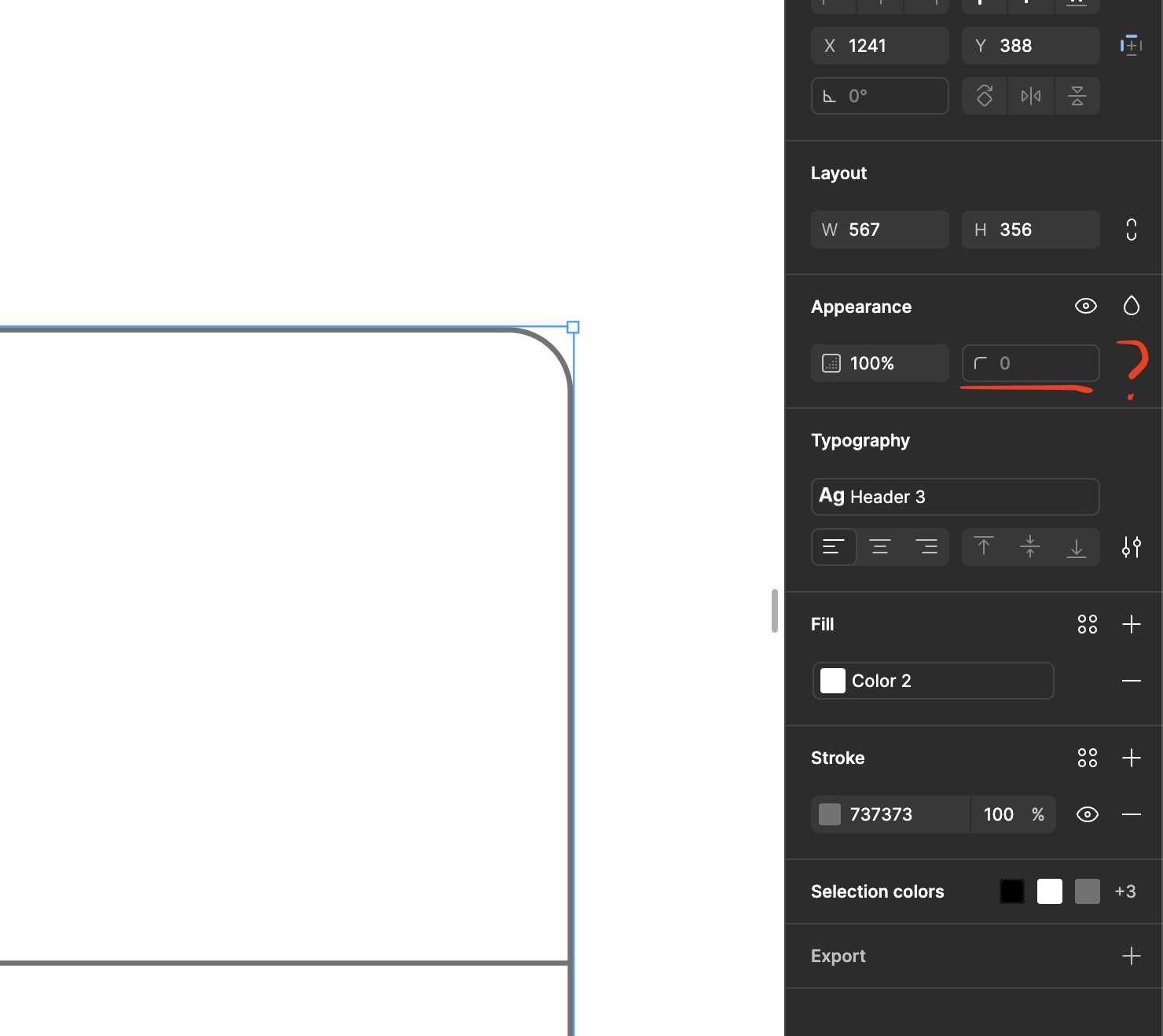1163x1036 pixels.
Task: Align text to bottom
Action: (x=1077, y=547)
